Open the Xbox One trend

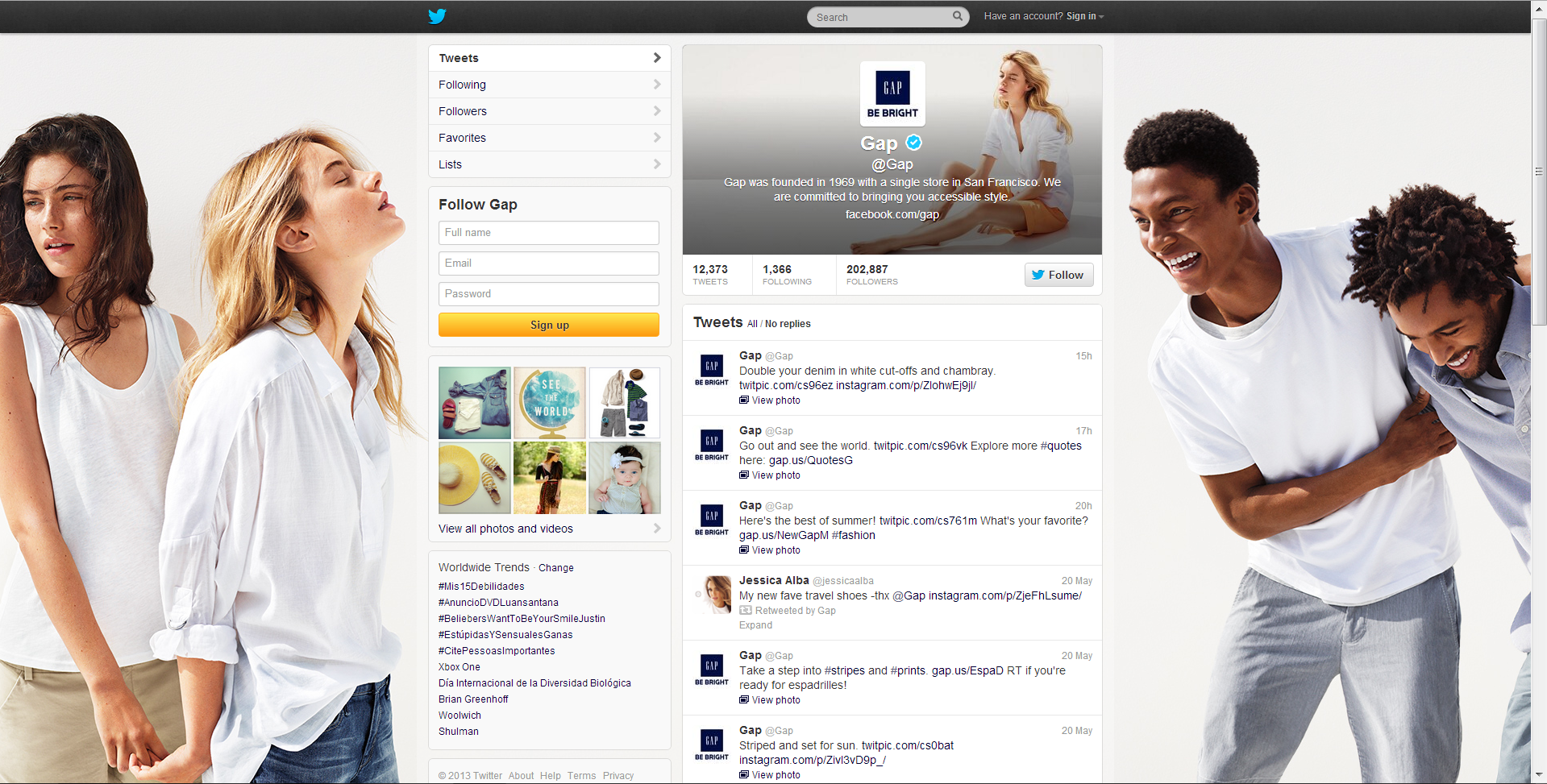pyautogui.click(x=460, y=667)
